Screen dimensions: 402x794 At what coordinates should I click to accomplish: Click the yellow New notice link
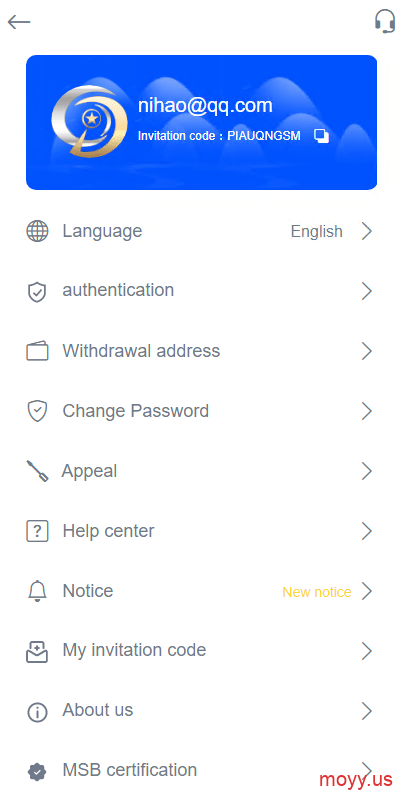(317, 592)
